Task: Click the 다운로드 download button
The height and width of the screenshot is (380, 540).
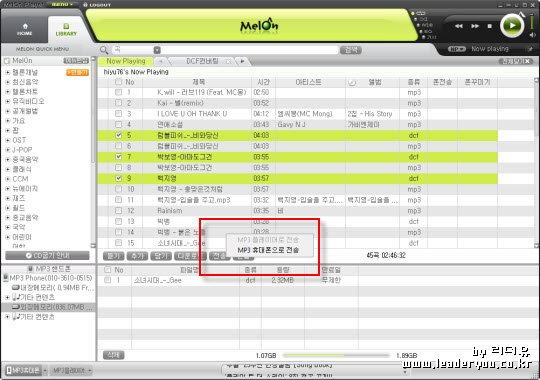Action: [x=190, y=256]
